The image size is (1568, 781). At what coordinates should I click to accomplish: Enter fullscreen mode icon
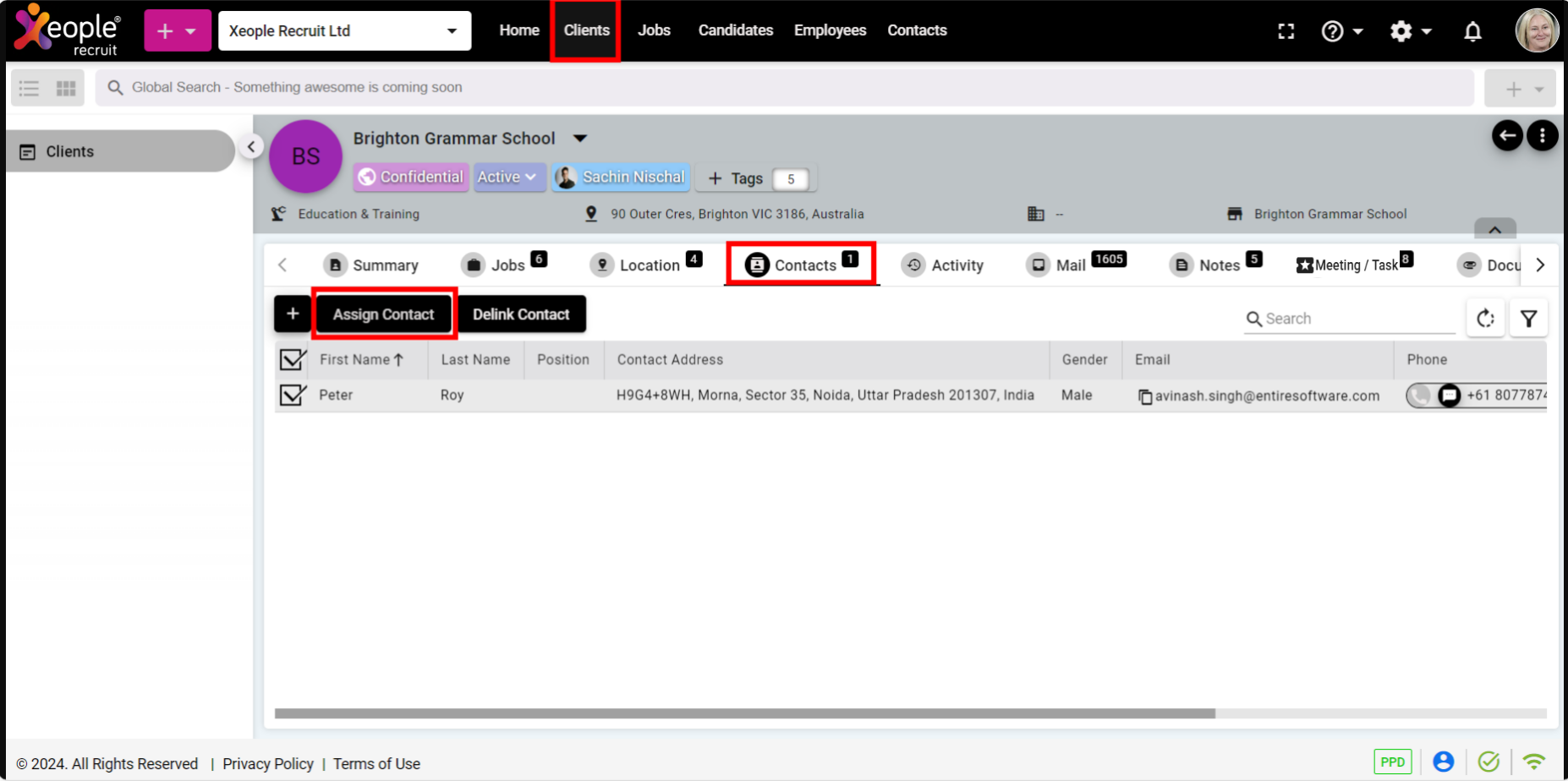tap(1286, 31)
